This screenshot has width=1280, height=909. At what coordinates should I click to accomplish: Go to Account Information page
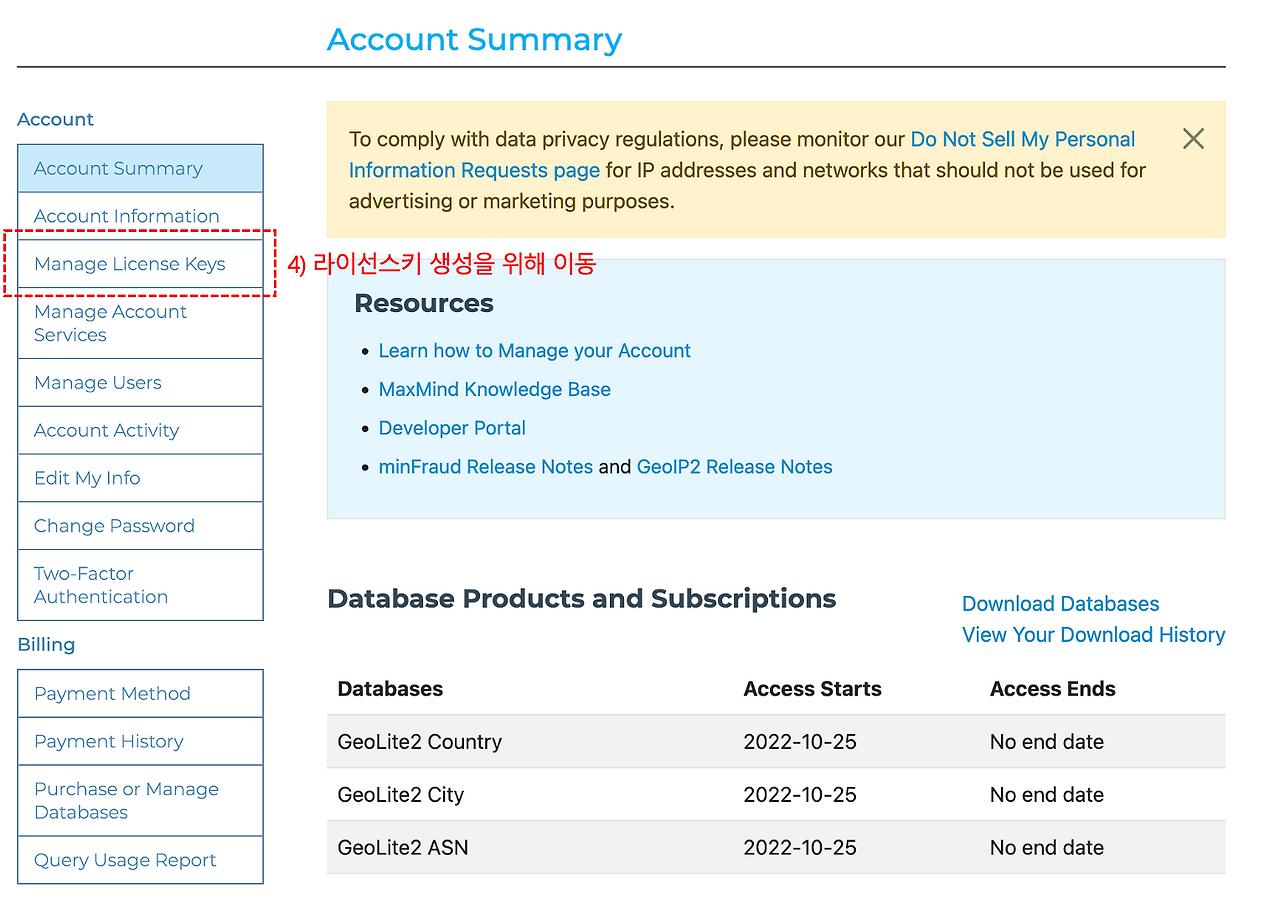126,216
